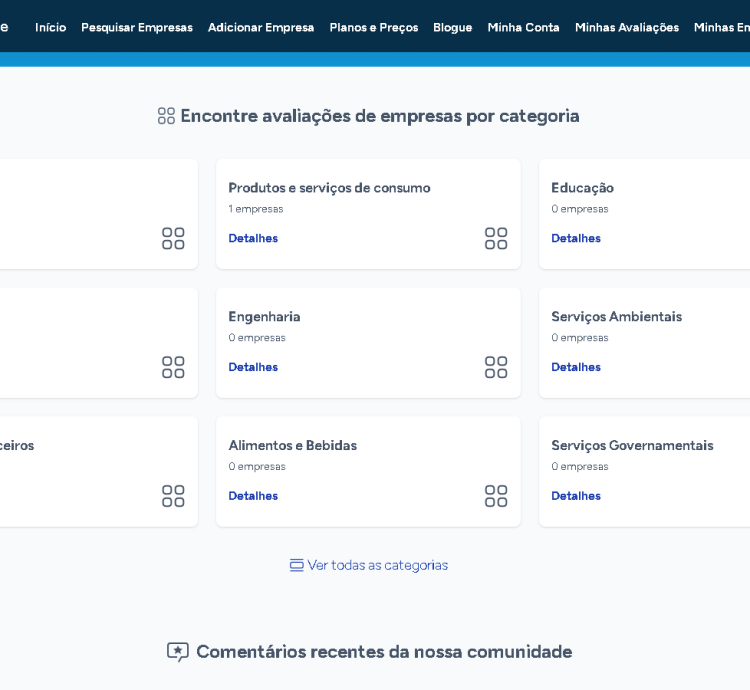Screen dimensions: 750x690
Task: Click Detalhes under the Engenharia category
Action: (253, 367)
